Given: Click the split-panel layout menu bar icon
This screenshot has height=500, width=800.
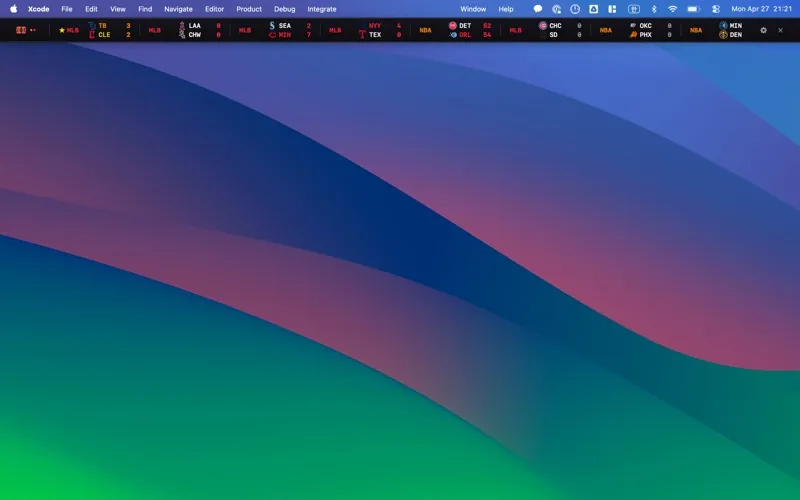Looking at the screenshot, I should pyautogui.click(x=612, y=9).
